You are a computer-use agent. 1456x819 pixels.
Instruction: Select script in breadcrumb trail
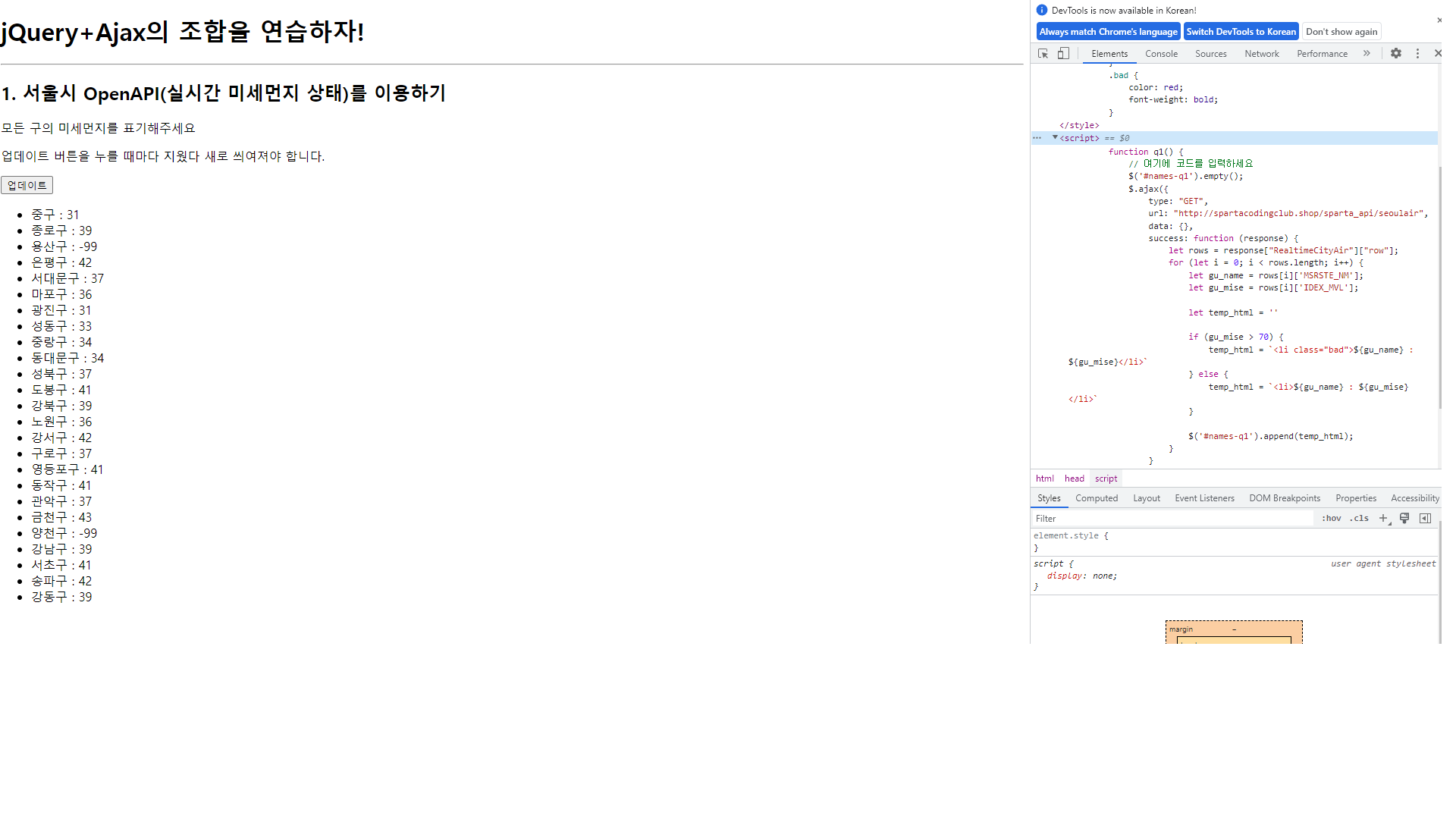[1106, 479]
